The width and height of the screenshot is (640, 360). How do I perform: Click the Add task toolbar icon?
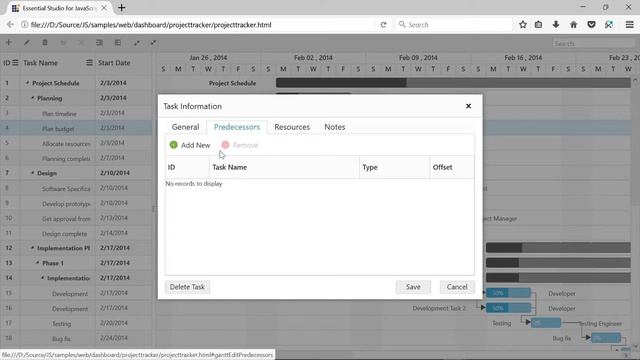pyautogui.click(x=9, y=42)
